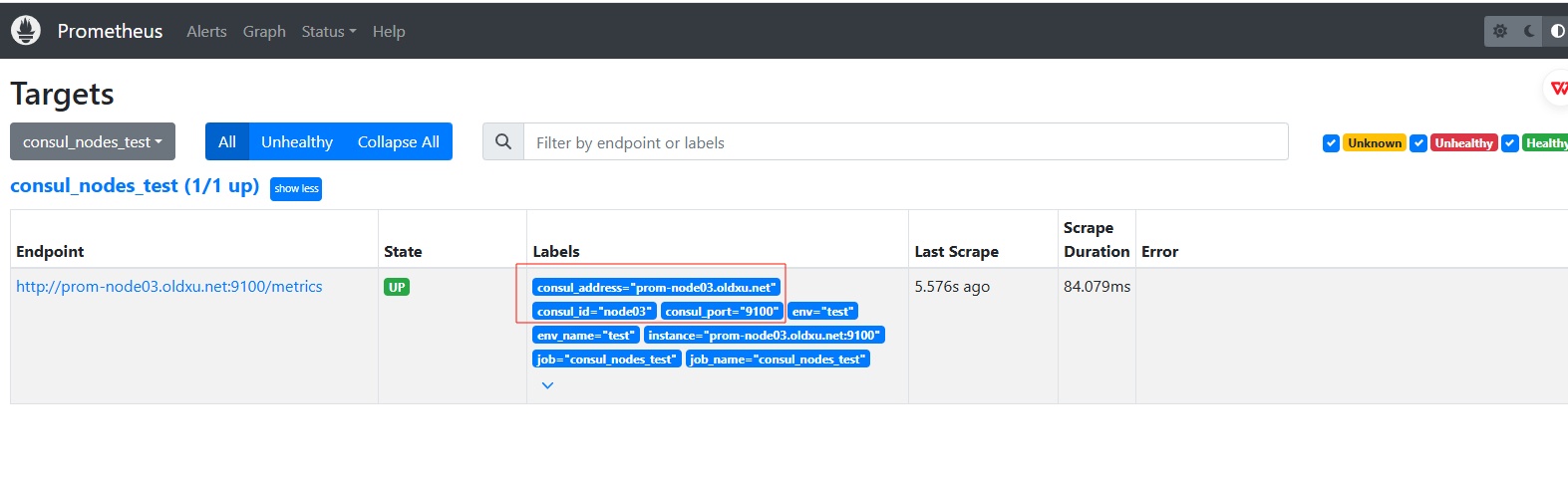The width and height of the screenshot is (1568, 478).
Task: Click the Prometheus flame logo
Action: pos(26,31)
